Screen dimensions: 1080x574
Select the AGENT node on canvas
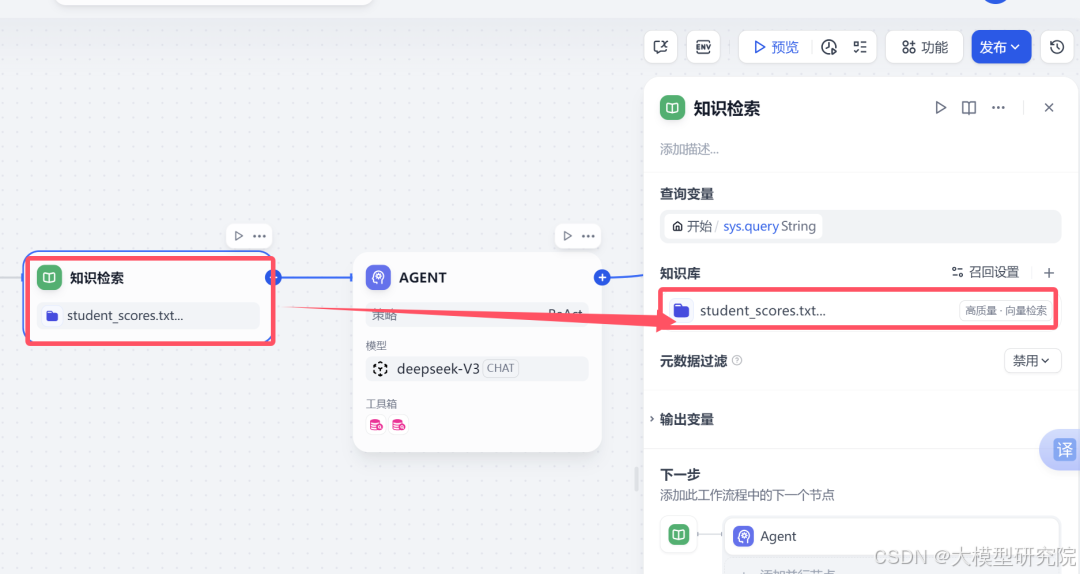(477, 351)
